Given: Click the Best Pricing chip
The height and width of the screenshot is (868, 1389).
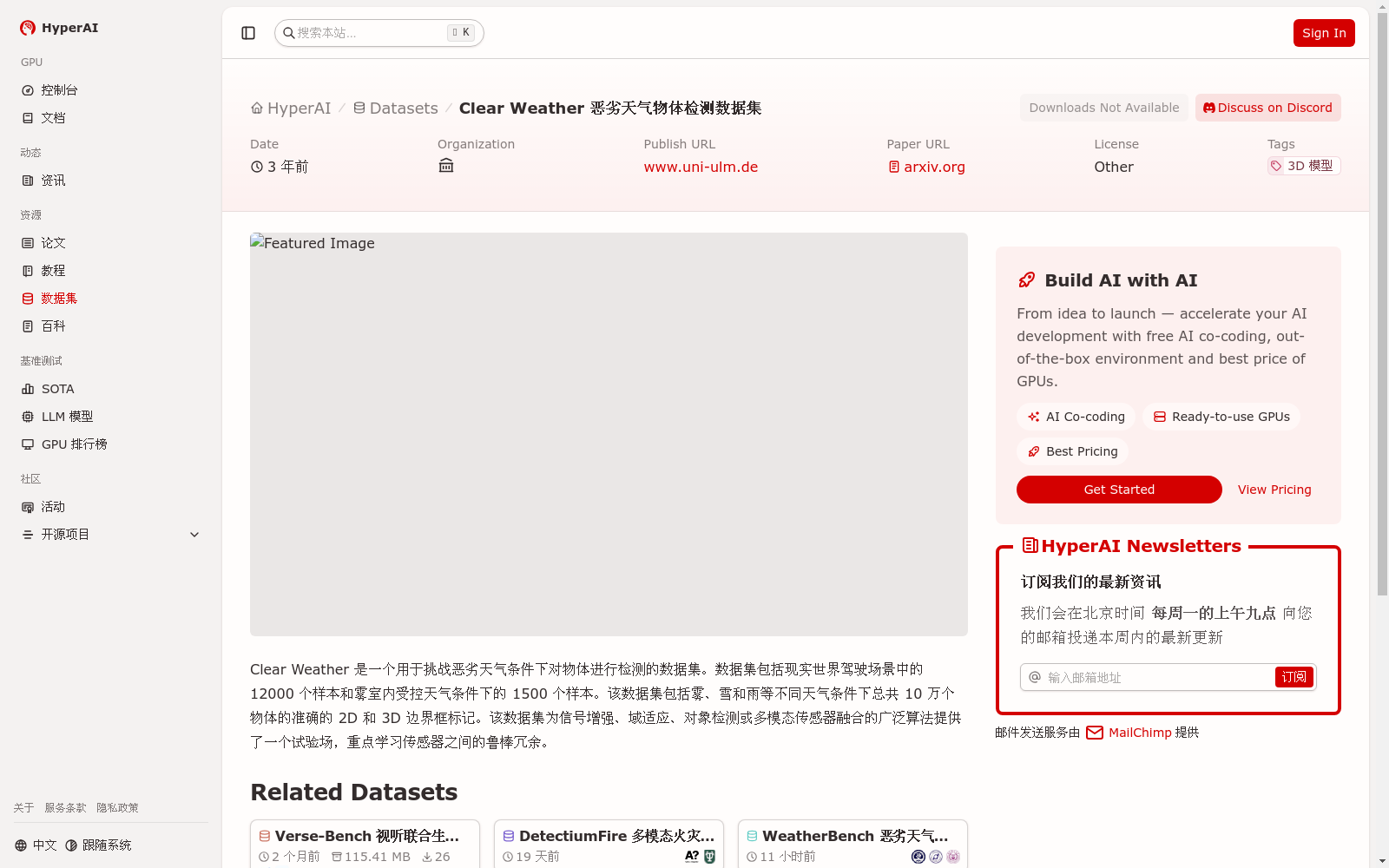Looking at the screenshot, I should [x=1072, y=451].
